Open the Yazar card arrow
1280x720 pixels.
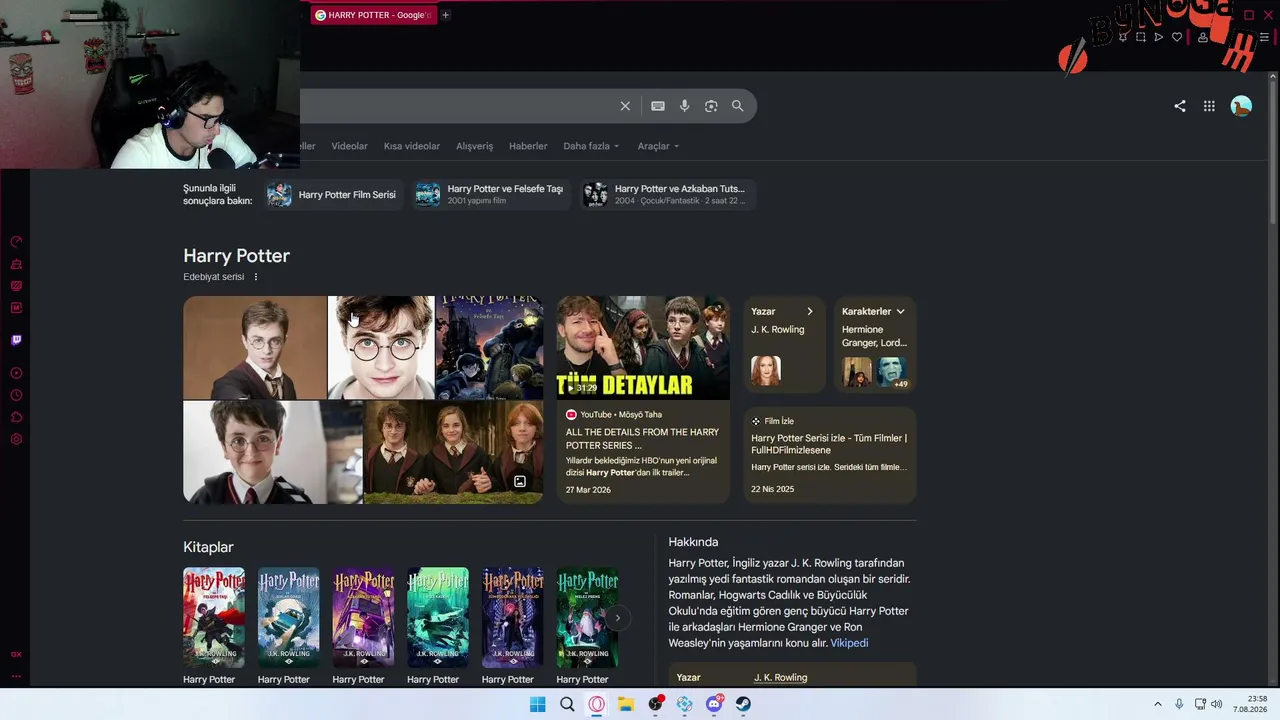coord(810,311)
